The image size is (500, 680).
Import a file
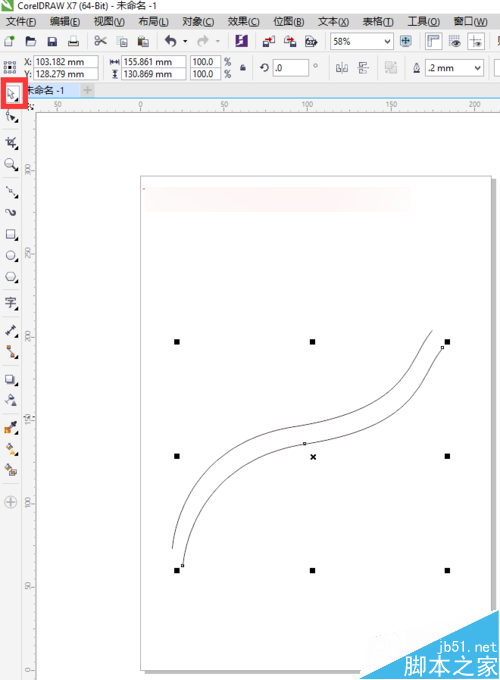[x=269, y=42]
